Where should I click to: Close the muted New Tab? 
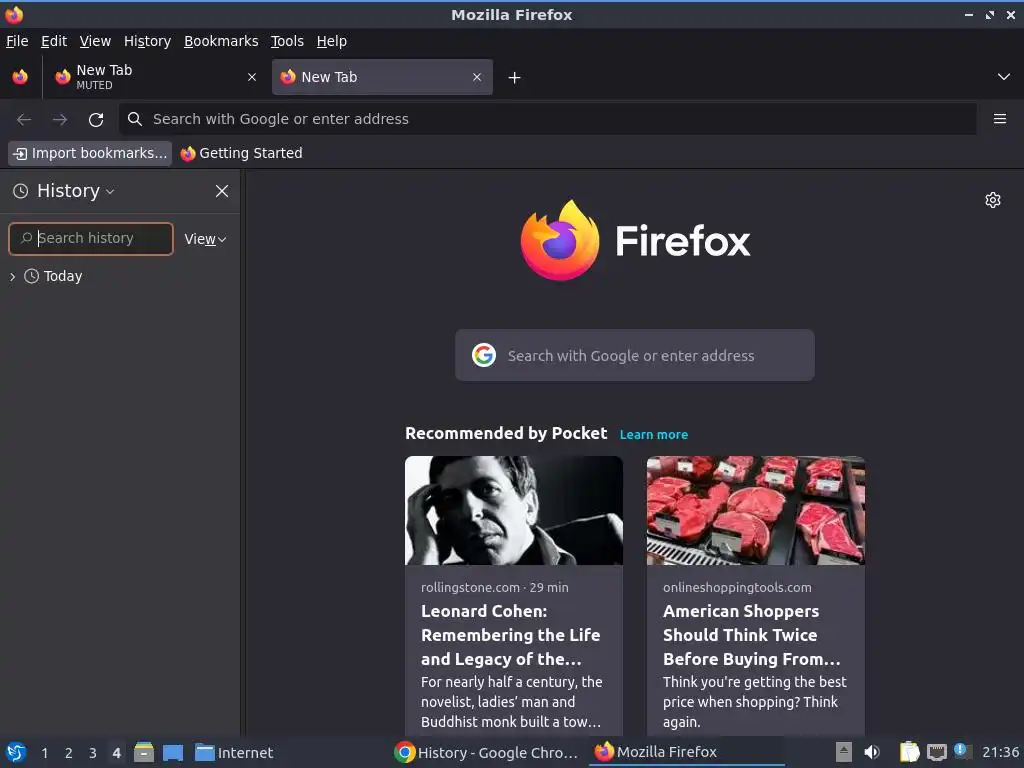click(x=252, y=77)
